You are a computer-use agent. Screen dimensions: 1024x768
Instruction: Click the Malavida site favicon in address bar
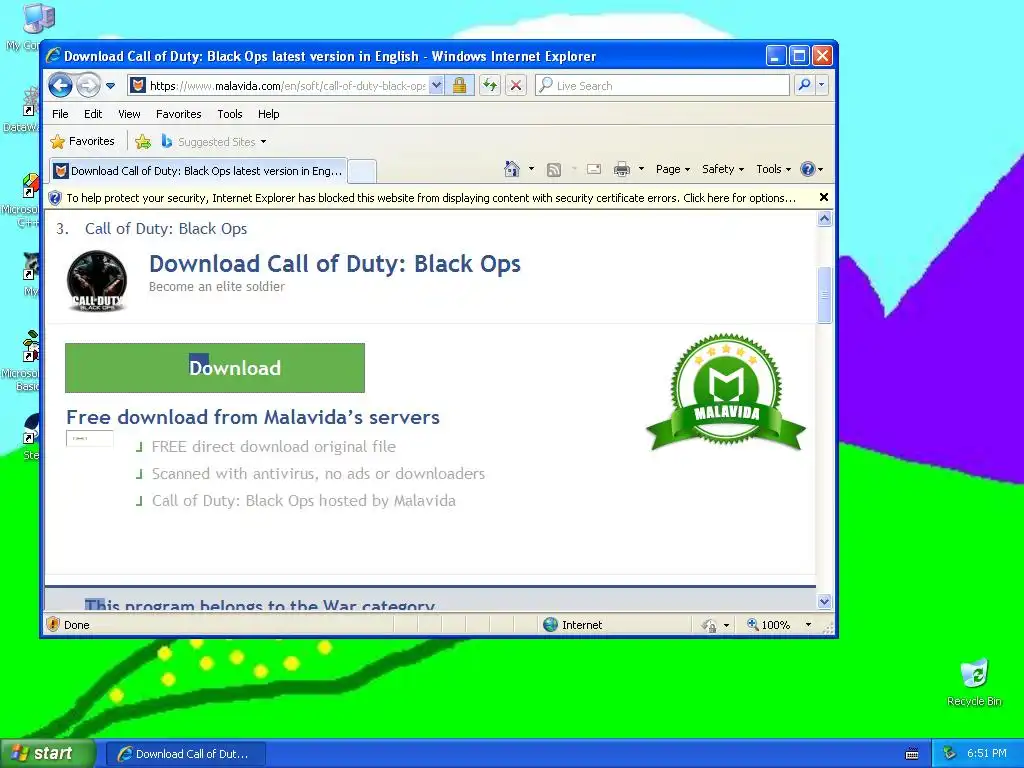[x=138, y=86]
